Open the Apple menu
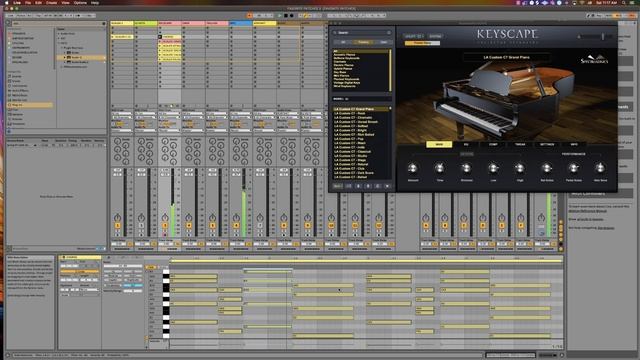This screenshot has width=640, height=360. pos(7,2)
